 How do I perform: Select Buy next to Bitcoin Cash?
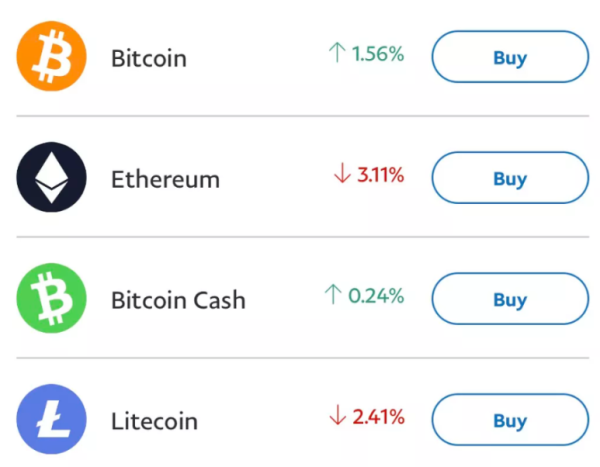click(510, 299)
